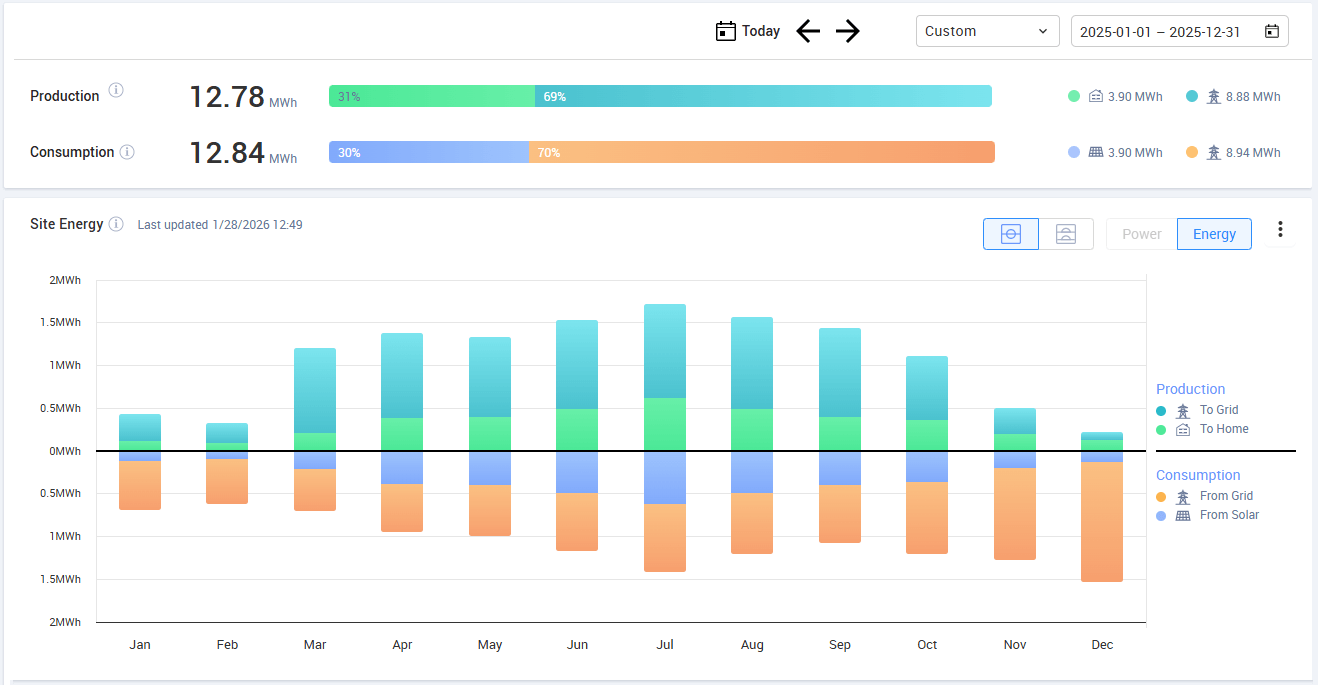This screenshot has height=685, width=1318.
Task: Click calendar icon in date range field
Action: point(1272,31)
